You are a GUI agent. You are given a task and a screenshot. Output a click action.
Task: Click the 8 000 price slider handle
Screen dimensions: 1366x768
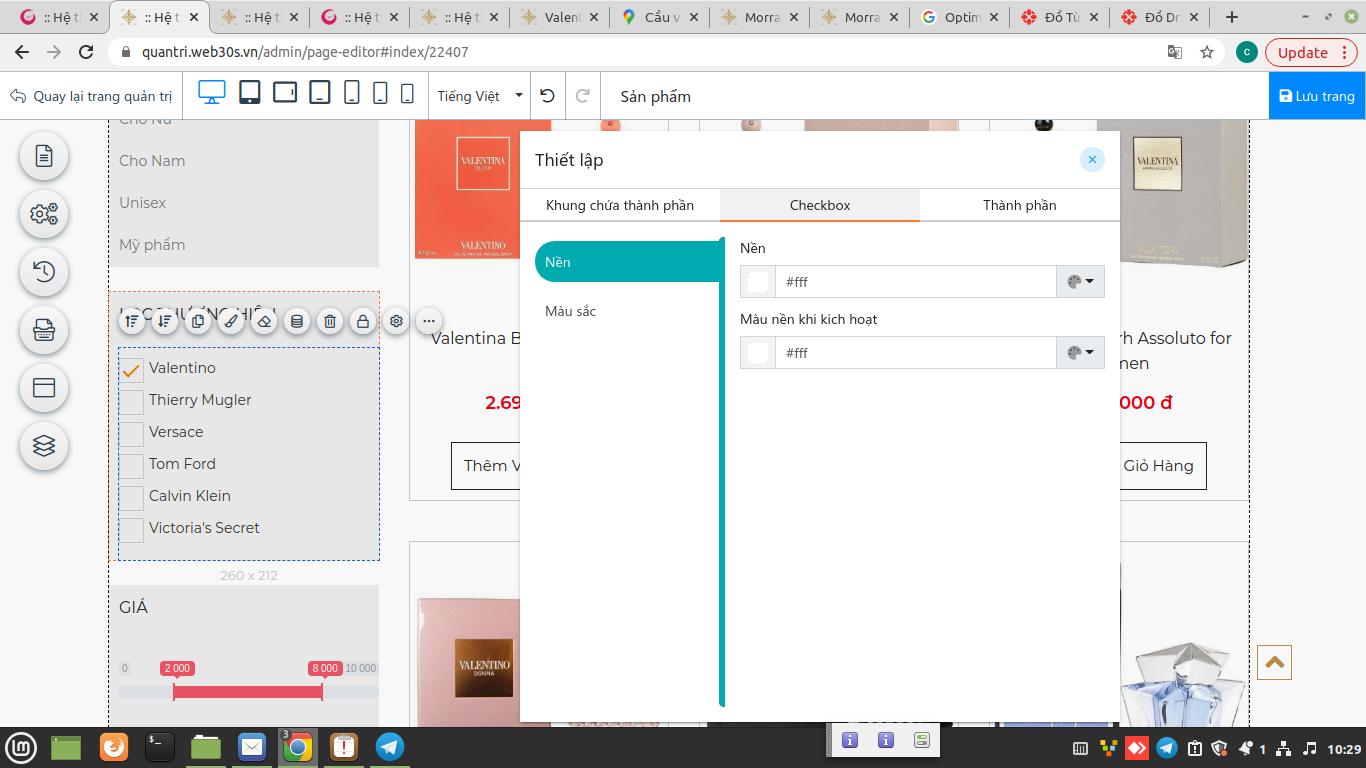click(325, 668)
